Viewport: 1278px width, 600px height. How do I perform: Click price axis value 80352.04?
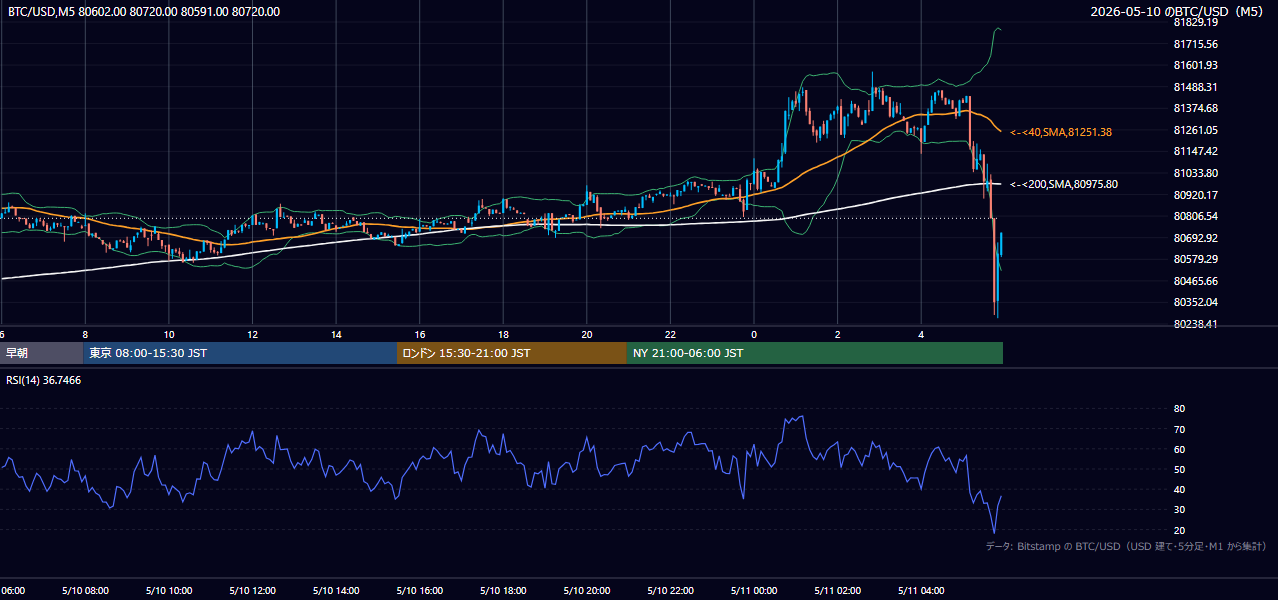click(x=1195, y=302)
